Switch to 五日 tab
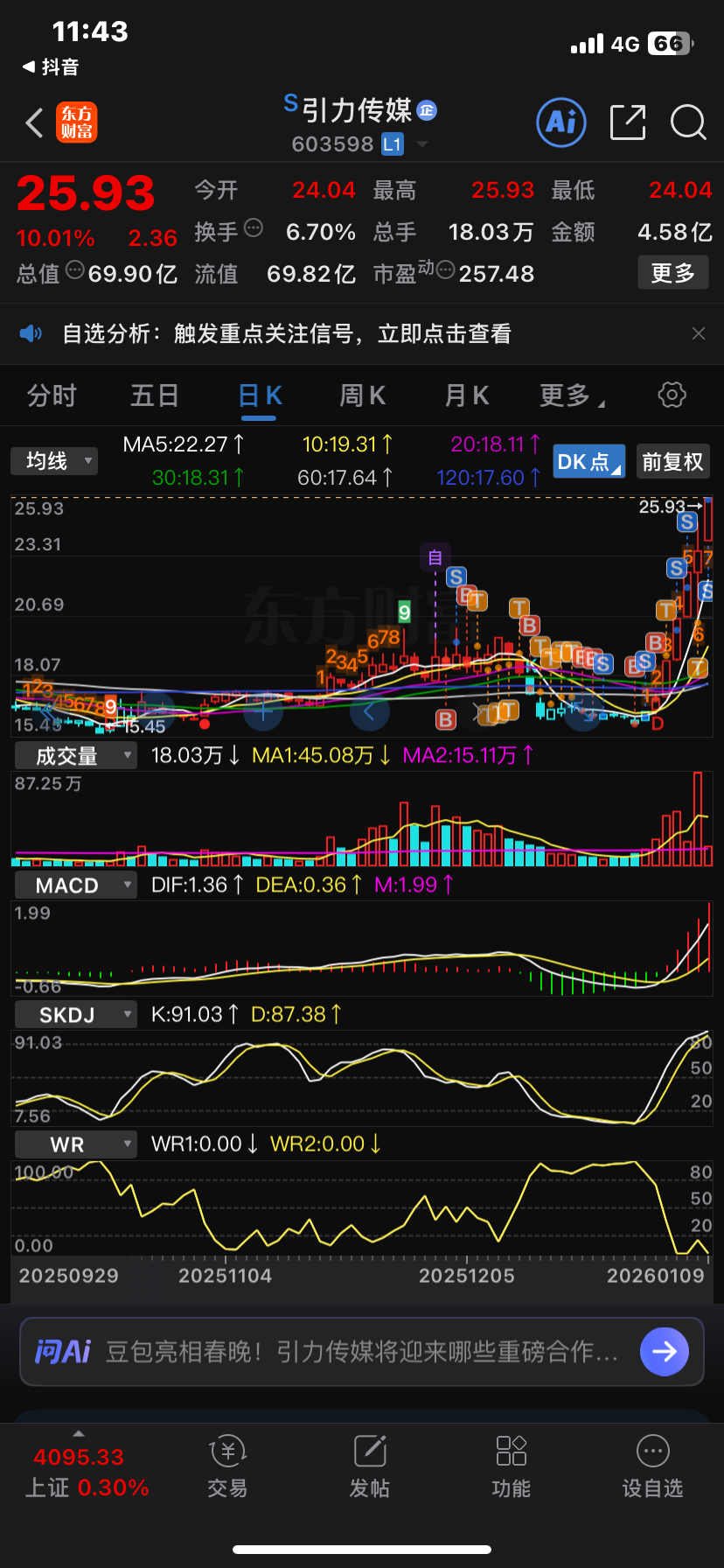This screenshot has height=1568, width=724. click(155, 396)
